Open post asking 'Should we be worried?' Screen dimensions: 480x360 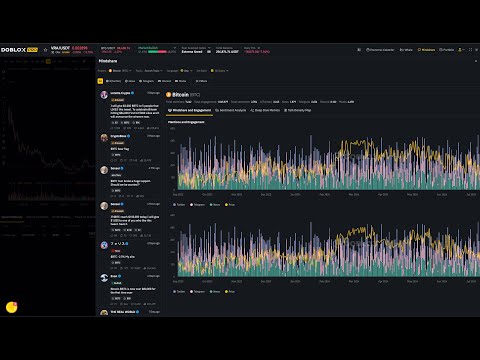(x=130, y=183)
